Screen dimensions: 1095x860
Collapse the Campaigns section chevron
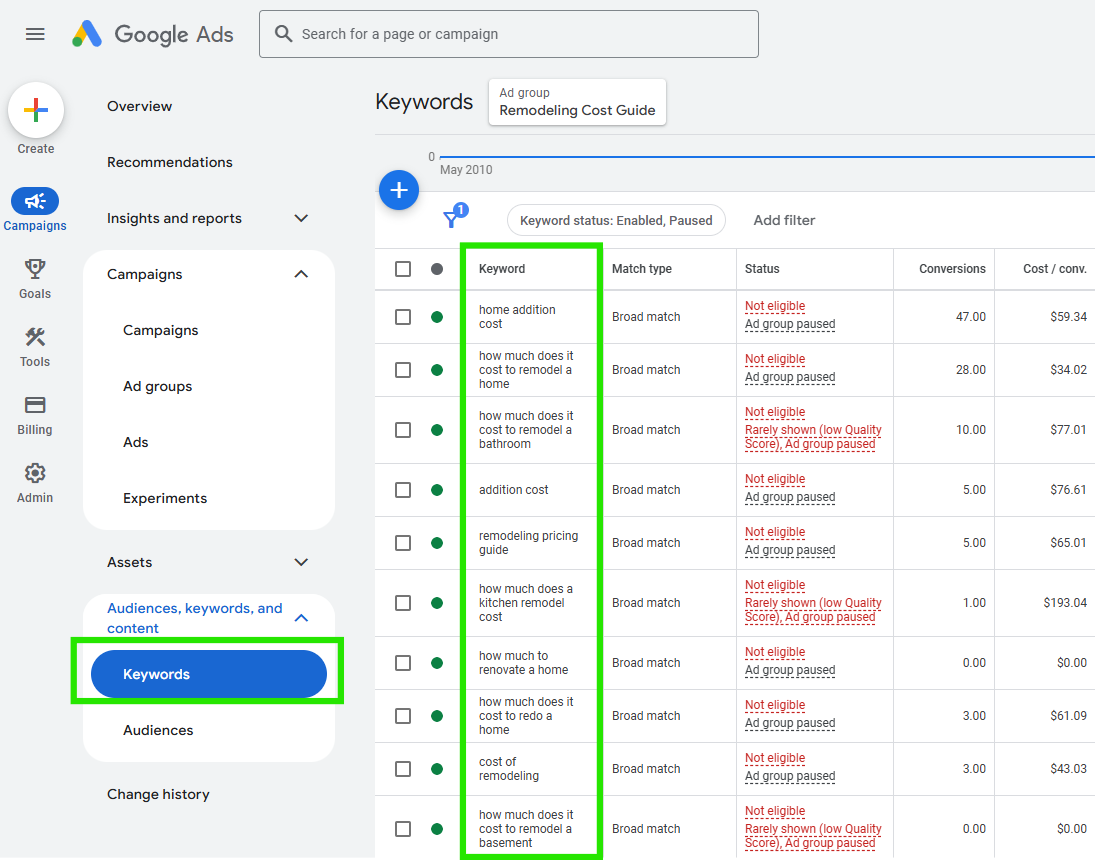(x=300, y=273)
